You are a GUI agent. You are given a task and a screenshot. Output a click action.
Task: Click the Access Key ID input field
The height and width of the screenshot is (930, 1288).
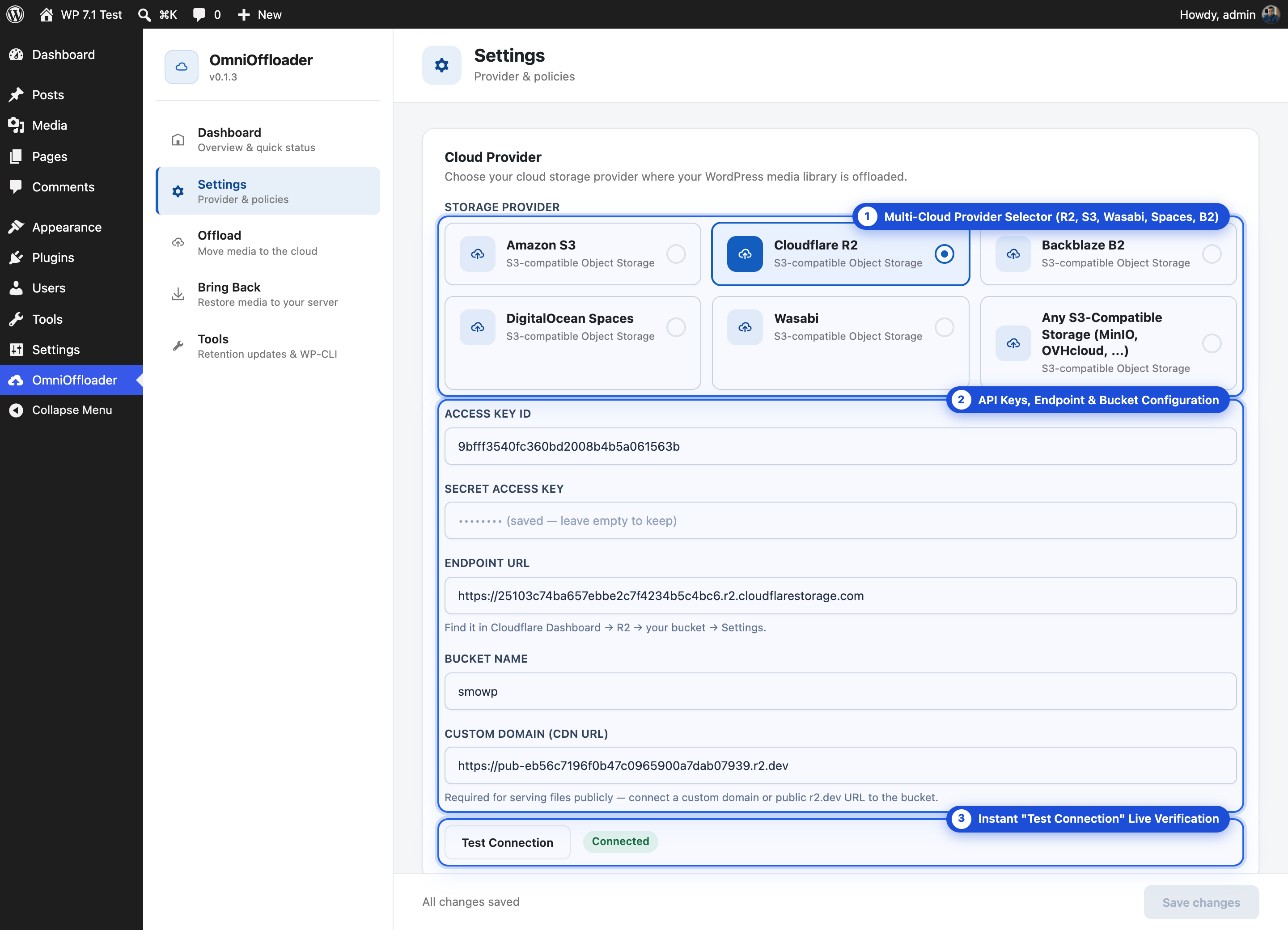tap(840, 446)
